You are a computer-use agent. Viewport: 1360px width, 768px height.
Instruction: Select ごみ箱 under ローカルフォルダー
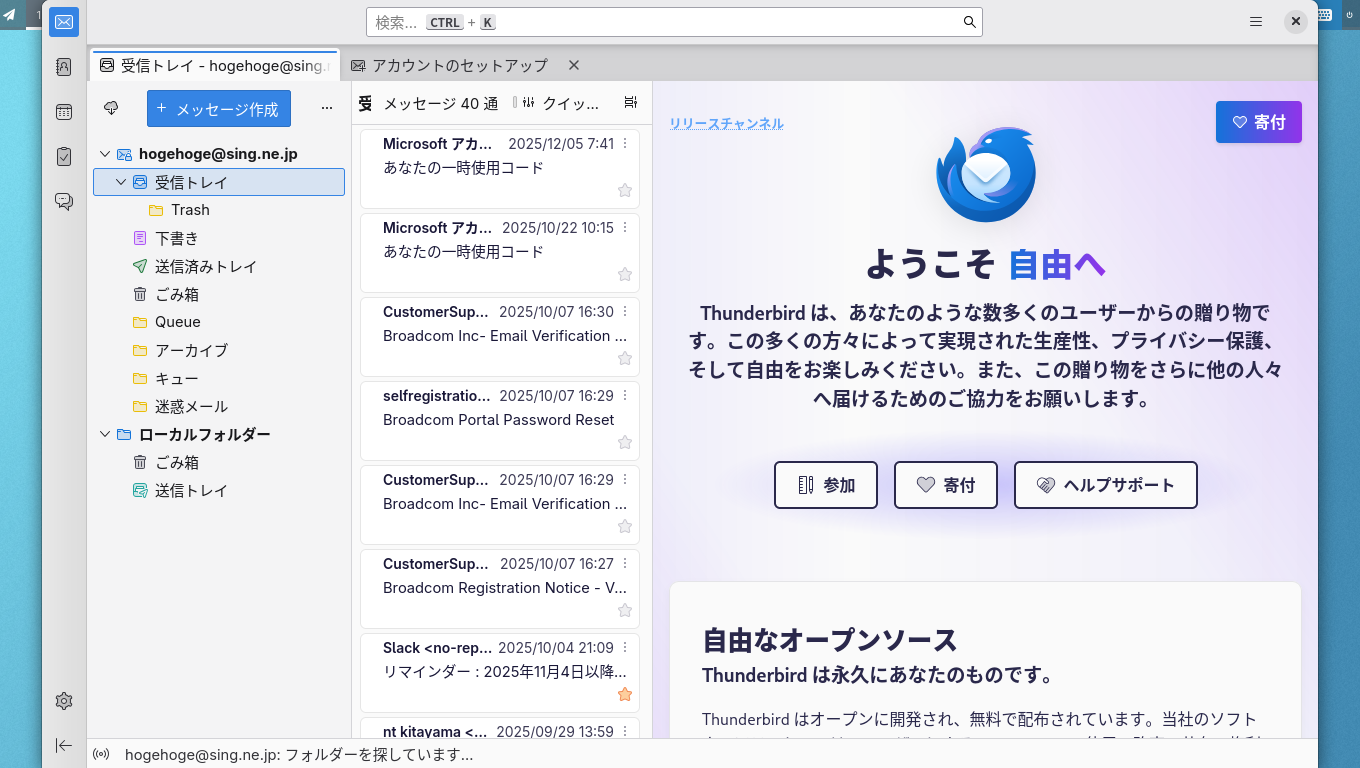coord(219,462)
